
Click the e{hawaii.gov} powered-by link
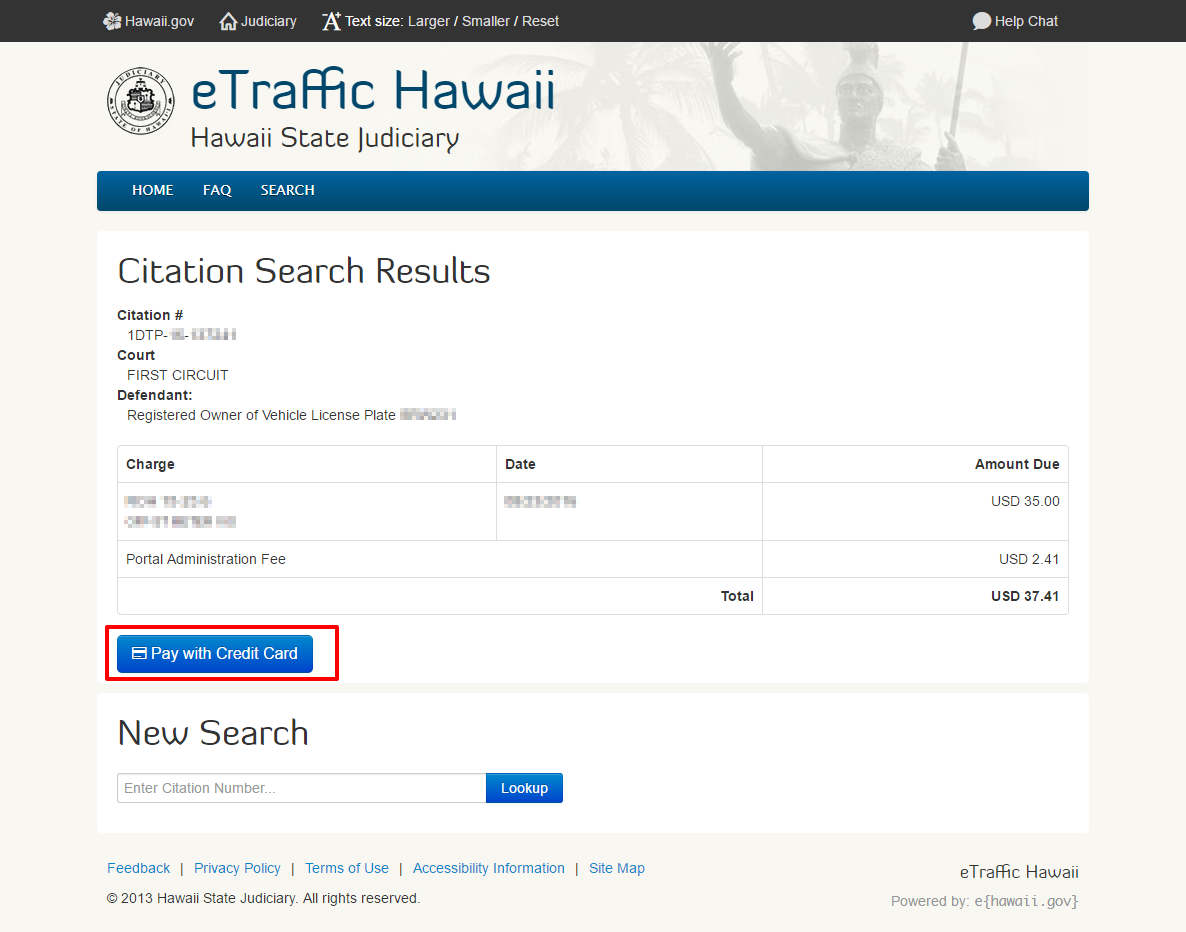click(x=1026, y=901)
